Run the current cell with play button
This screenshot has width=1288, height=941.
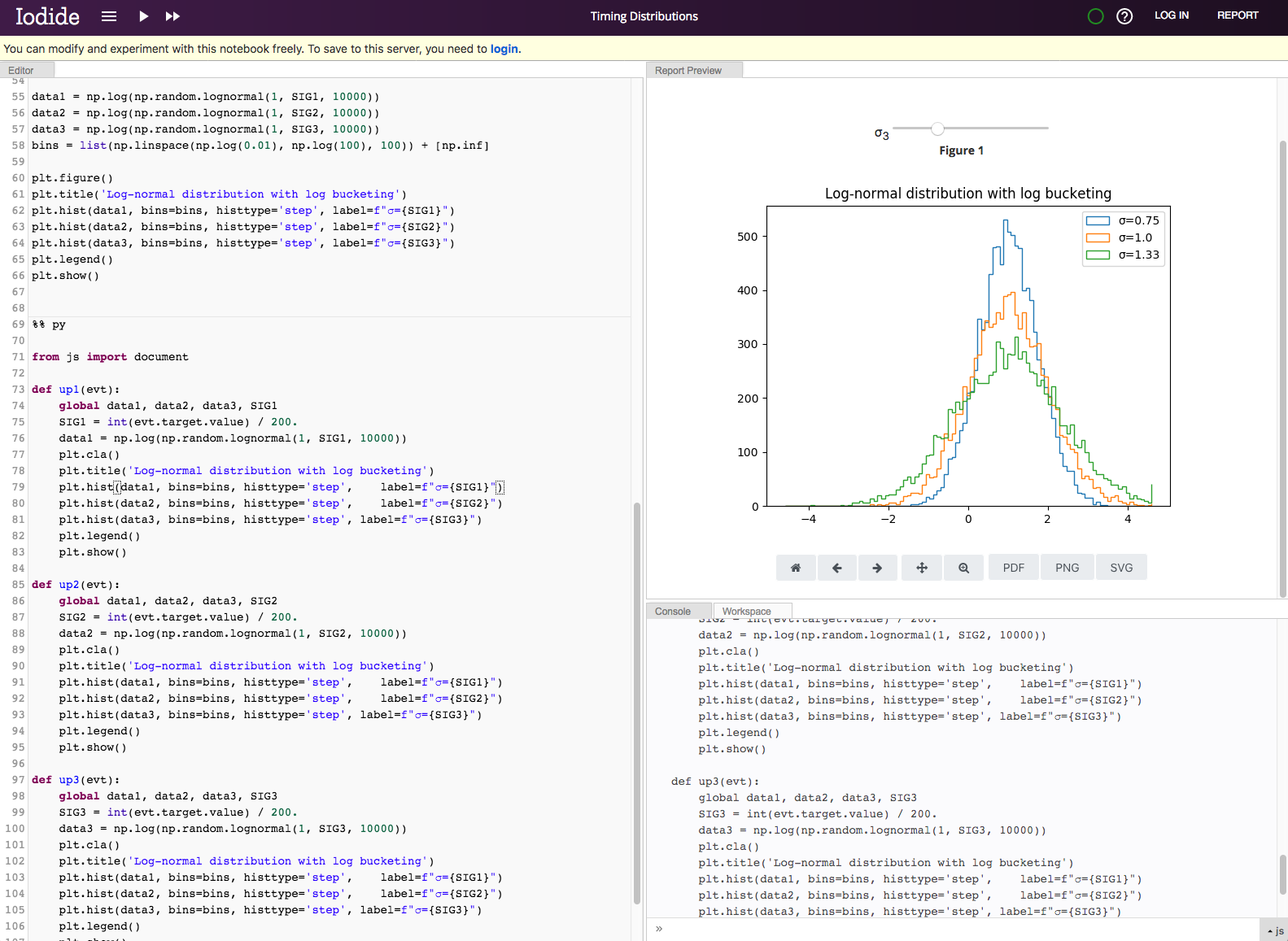[143, 16]
